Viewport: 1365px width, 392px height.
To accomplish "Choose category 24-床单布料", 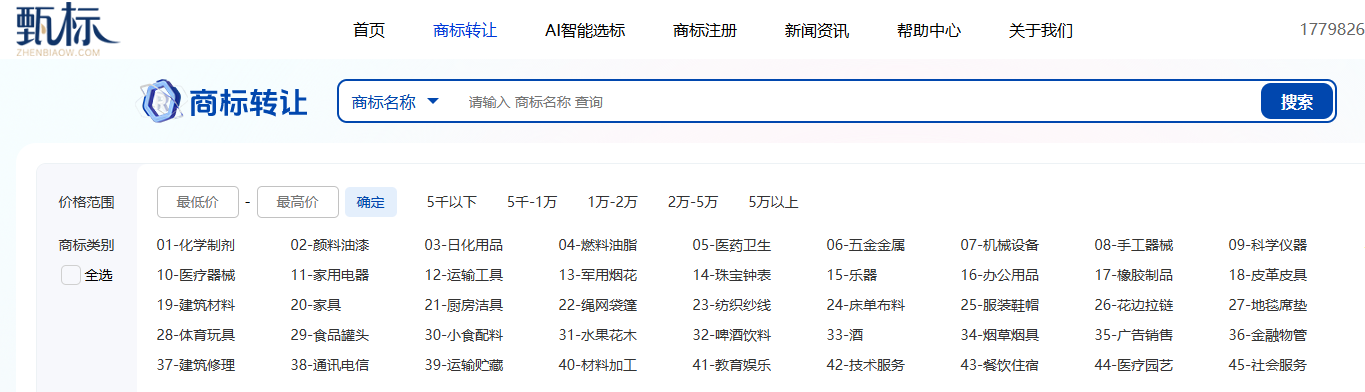I will click(866, 305).
